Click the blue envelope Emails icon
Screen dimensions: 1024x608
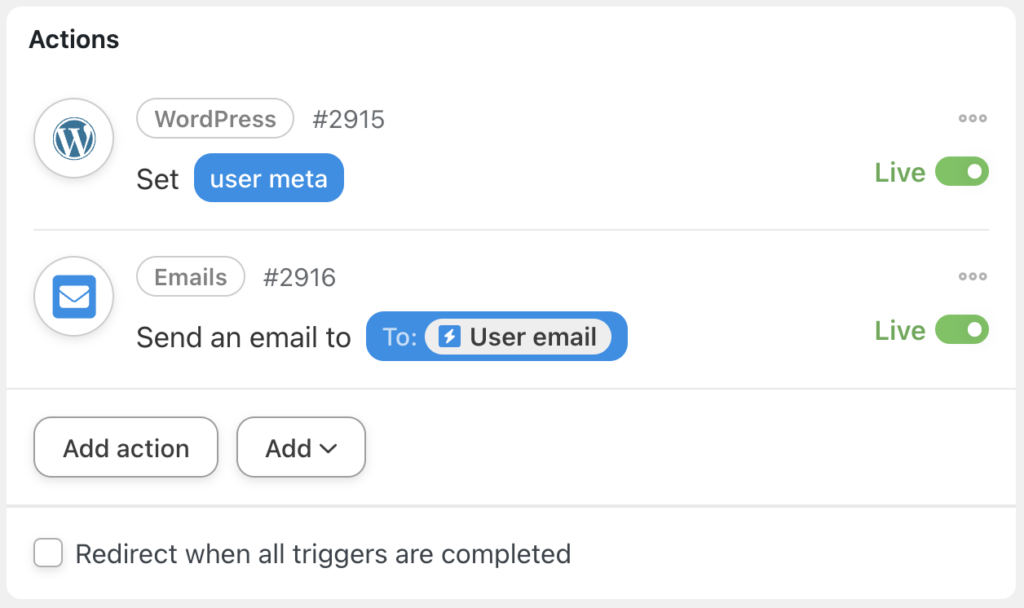click(x=74, y=296)
